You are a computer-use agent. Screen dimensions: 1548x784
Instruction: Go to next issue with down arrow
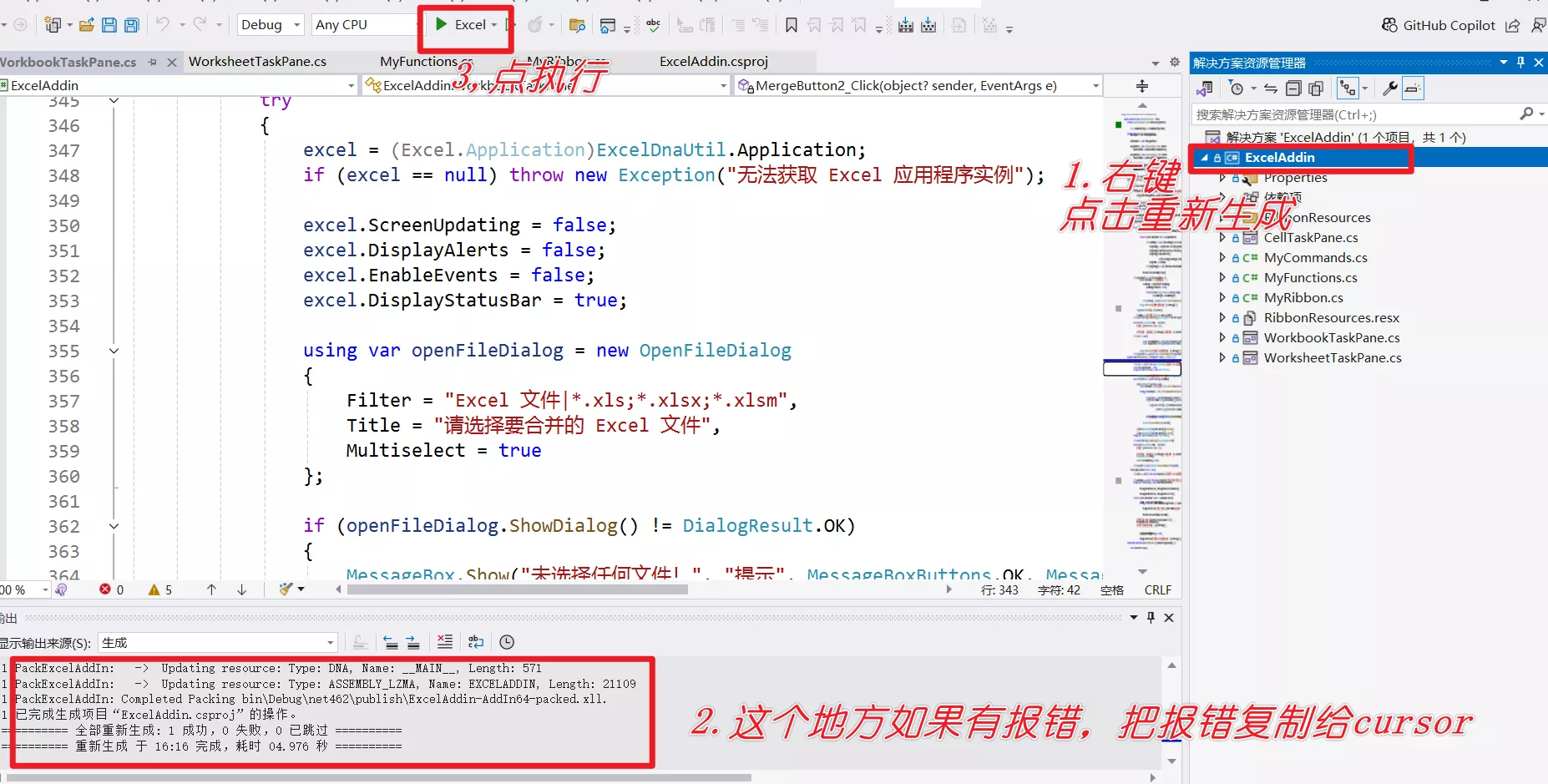coord(241,589)
